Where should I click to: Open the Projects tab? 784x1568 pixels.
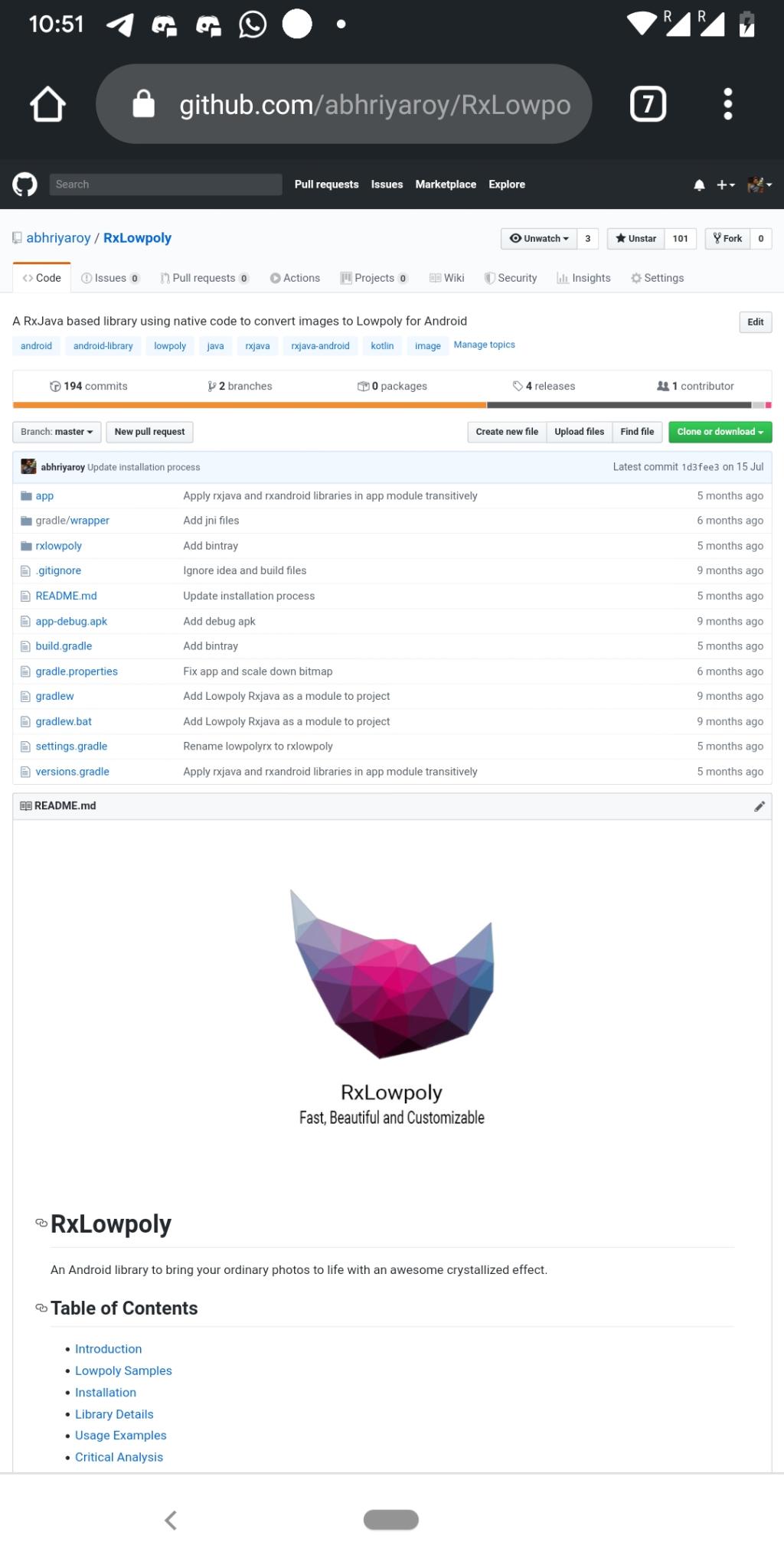pos(374,278)
